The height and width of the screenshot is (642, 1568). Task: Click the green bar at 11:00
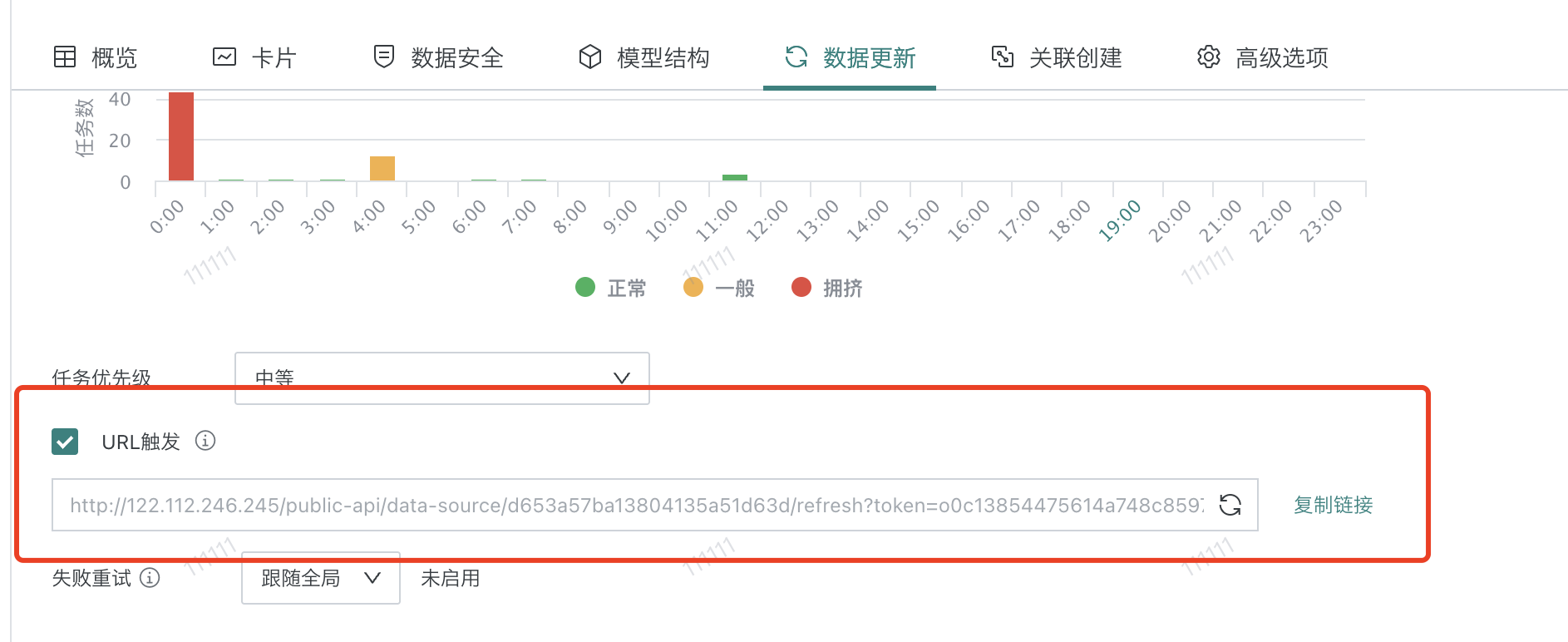coord(735,177)
